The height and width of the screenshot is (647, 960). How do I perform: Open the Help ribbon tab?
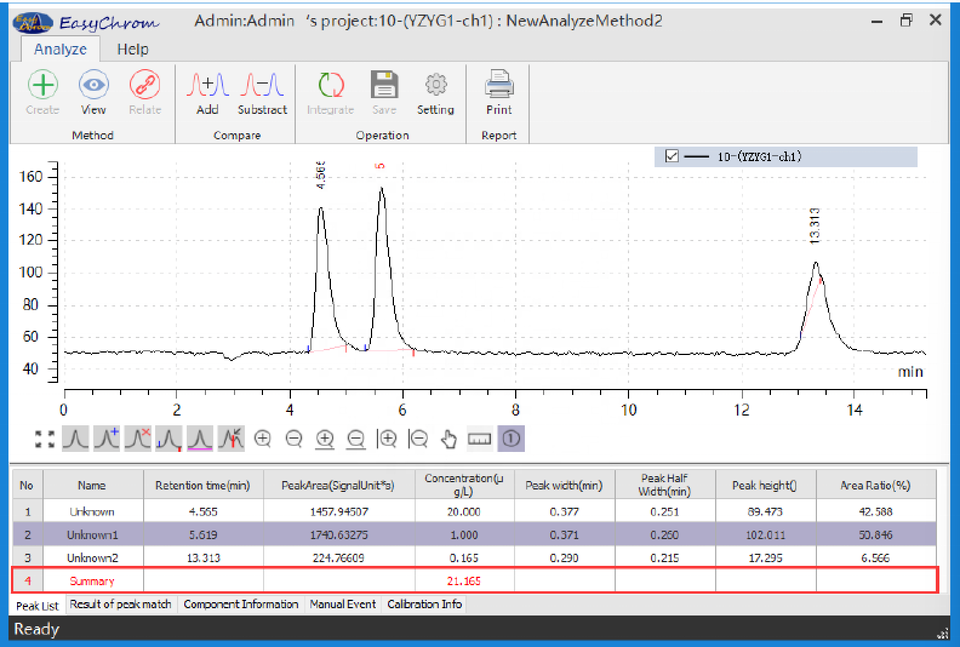(133, 49)
